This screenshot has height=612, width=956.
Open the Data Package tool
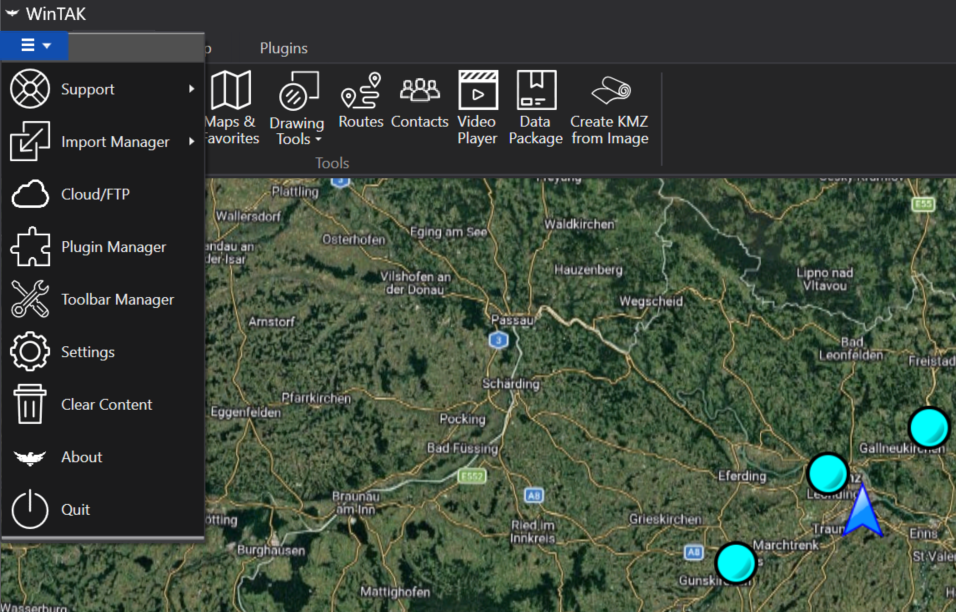(x=535, y=107)
